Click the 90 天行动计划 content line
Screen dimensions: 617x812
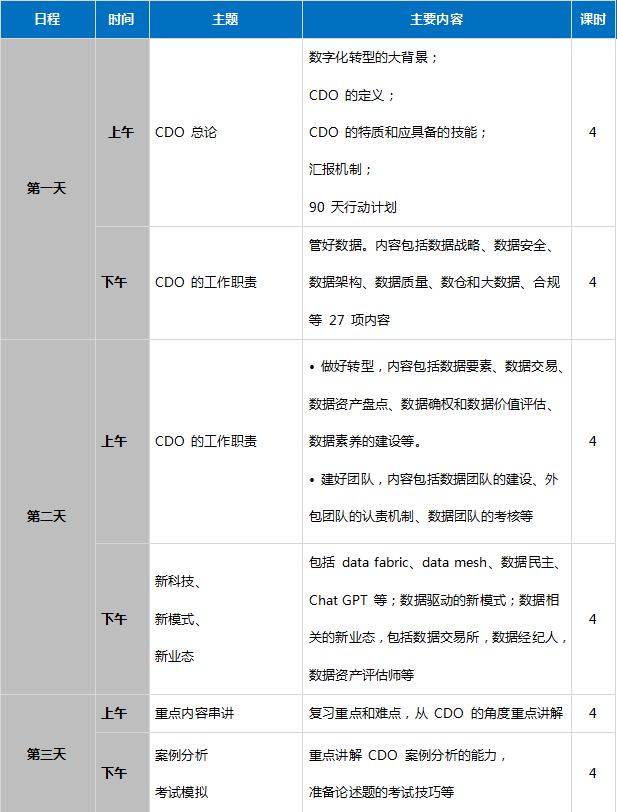353,207
